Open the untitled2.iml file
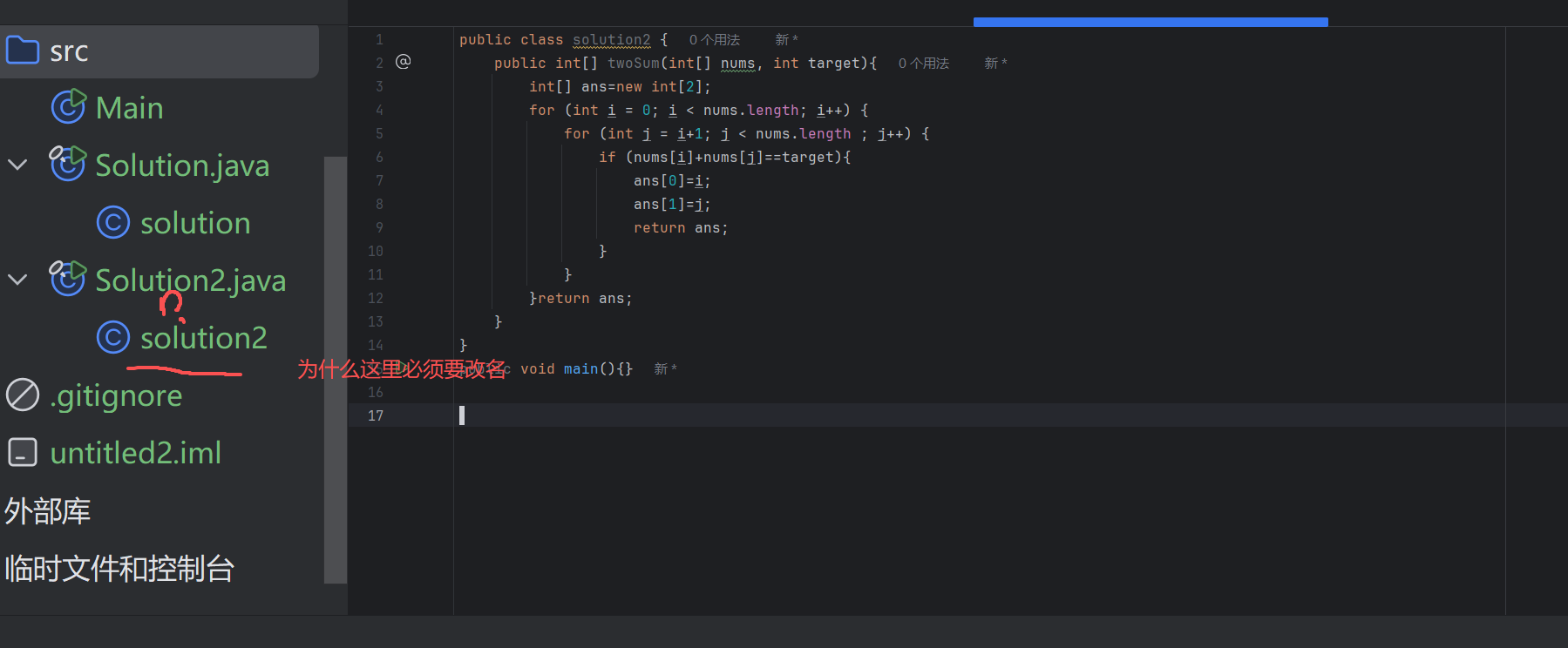1568x648 pixels. (x=136, y=453)
